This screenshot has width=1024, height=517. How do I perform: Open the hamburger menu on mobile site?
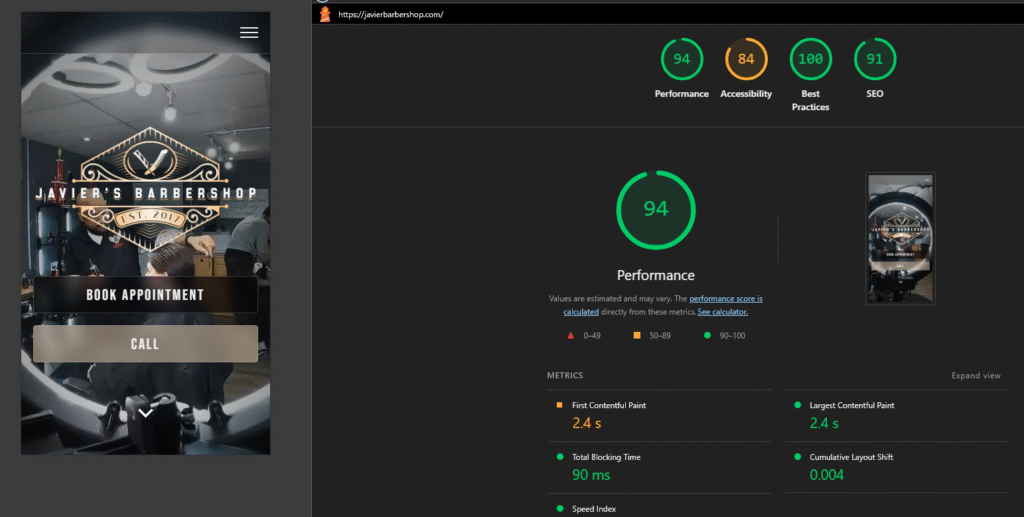click(x=249, y=33)
